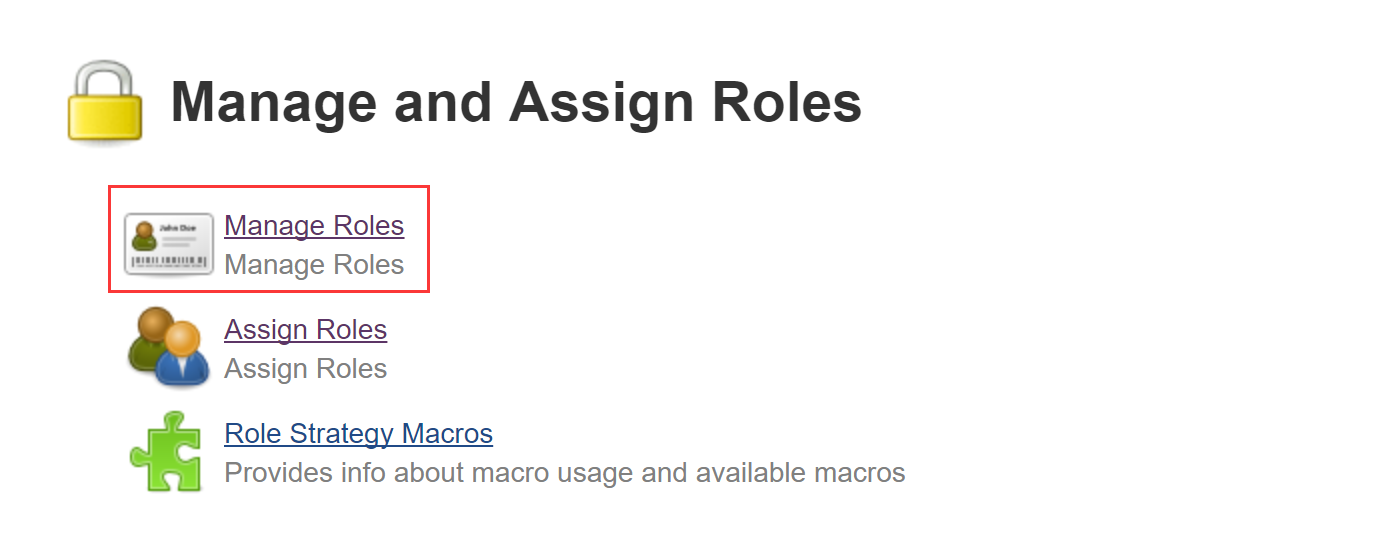Click the yellow padlock icon

(x=105, y=102)
